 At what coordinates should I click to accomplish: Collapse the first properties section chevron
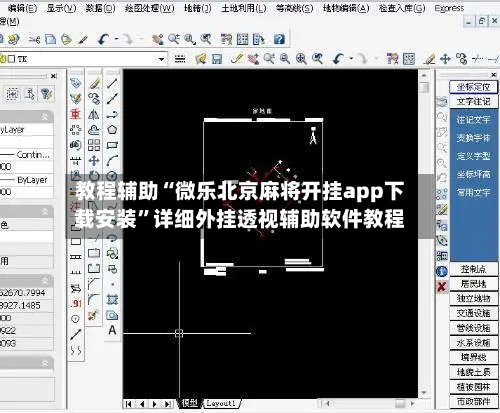(x=44, y=117)
